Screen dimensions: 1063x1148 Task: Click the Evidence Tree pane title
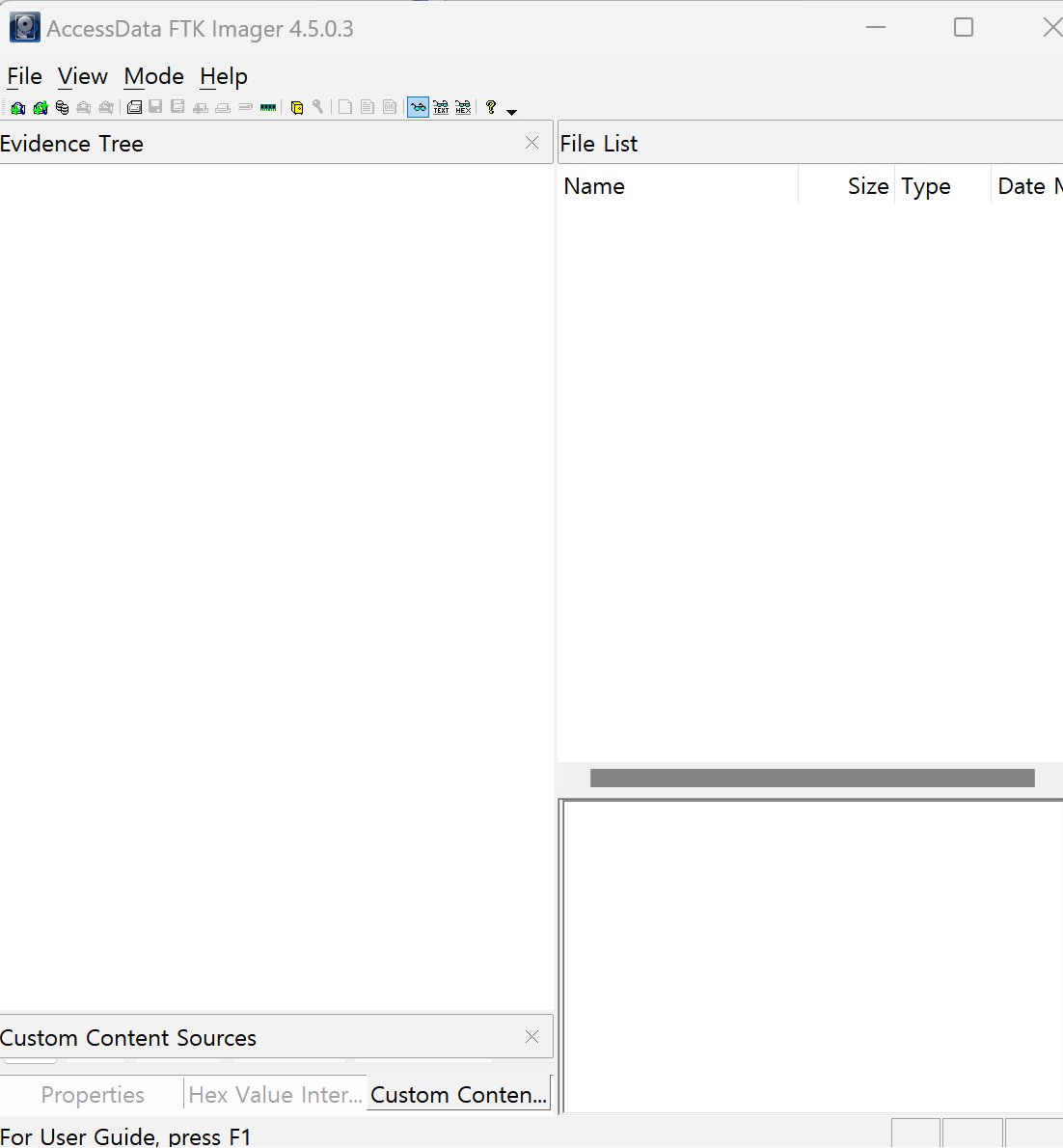pyautogui.click(x=71, y=144)
